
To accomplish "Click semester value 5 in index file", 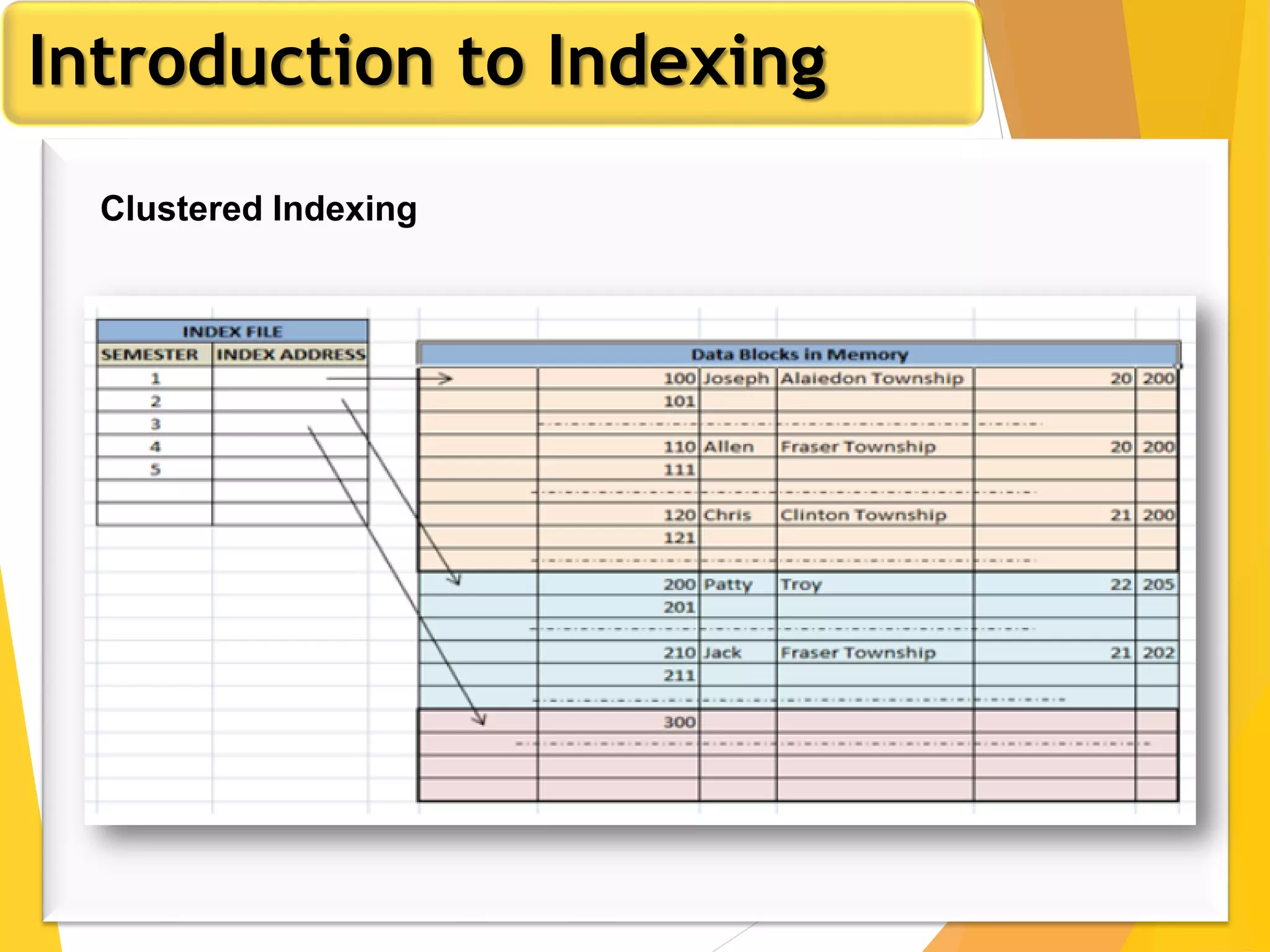I will [x=155, y=469].
